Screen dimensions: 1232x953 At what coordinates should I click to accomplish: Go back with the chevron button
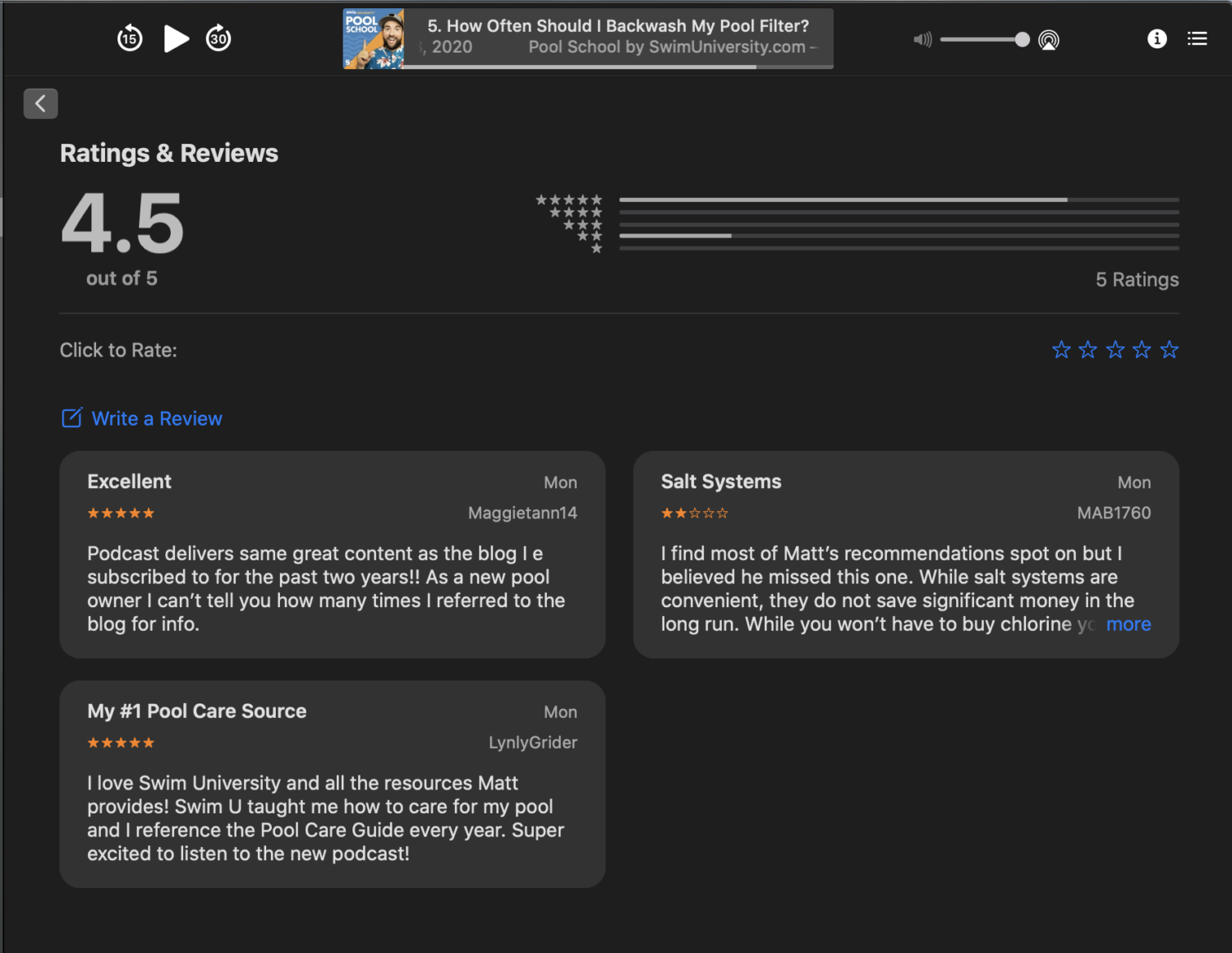(x=41, y=104)
